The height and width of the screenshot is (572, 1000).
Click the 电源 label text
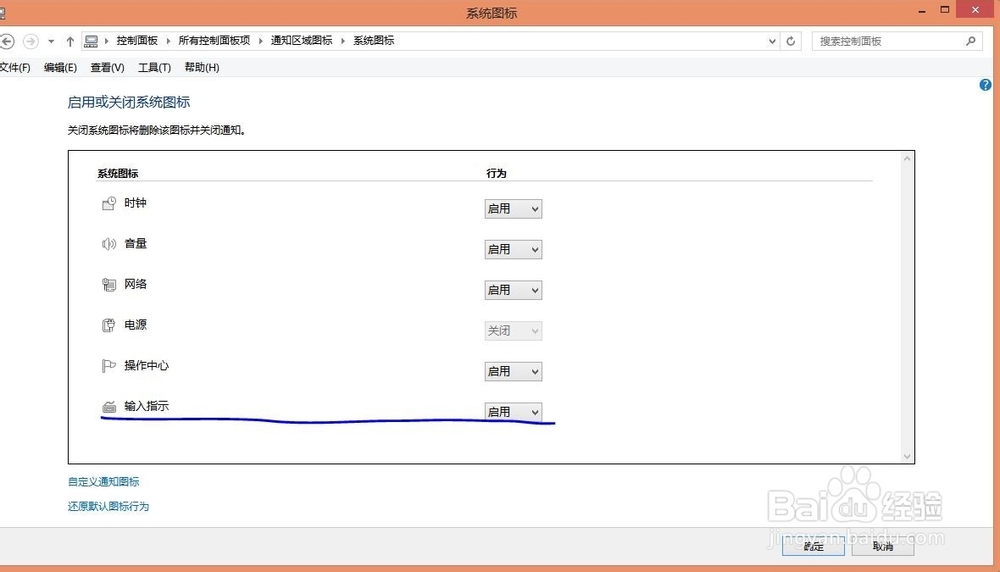coord(135,325)
